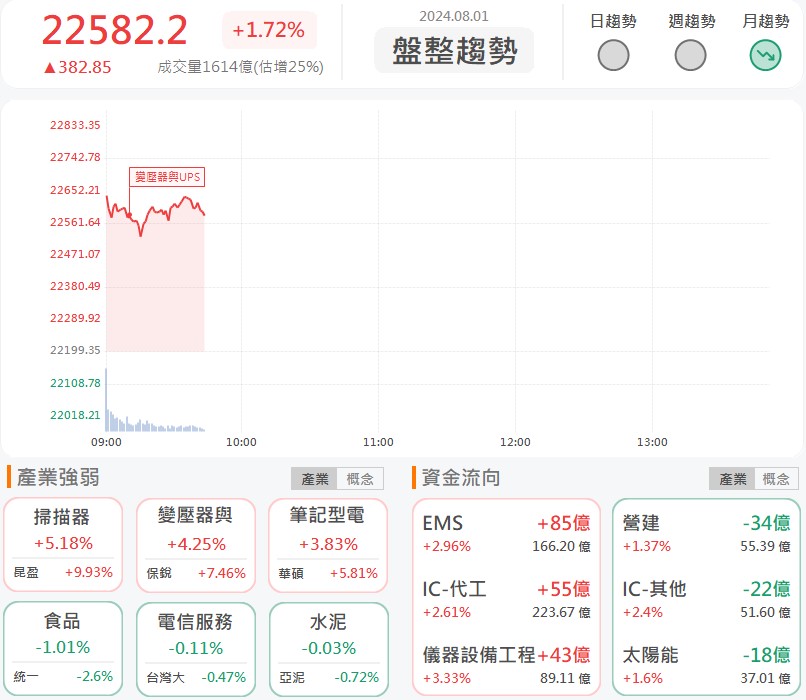Click the 資金流向 section heading

(x=461, y=477)
